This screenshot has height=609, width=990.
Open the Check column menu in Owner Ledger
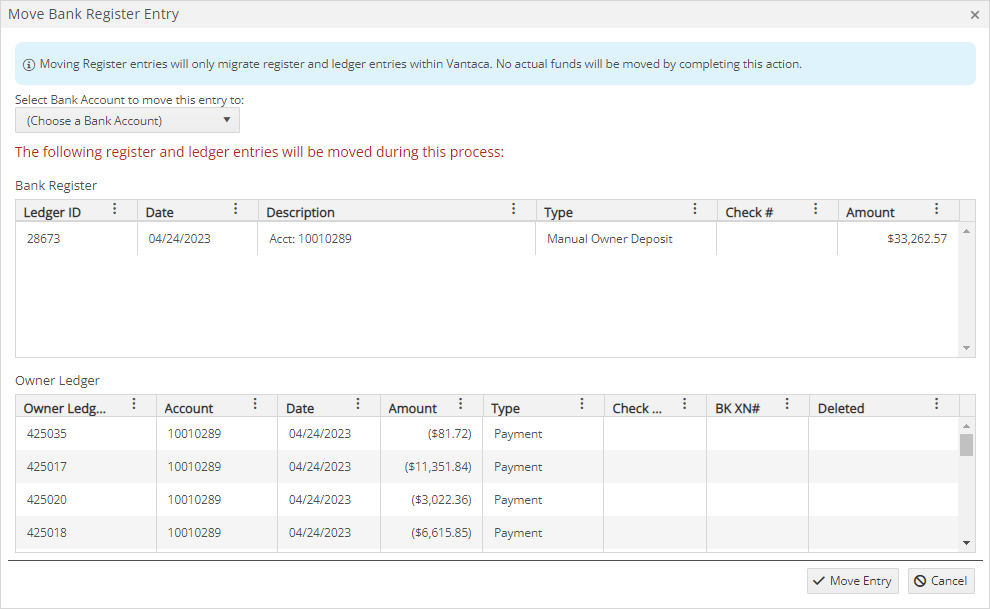pos(684,404)
